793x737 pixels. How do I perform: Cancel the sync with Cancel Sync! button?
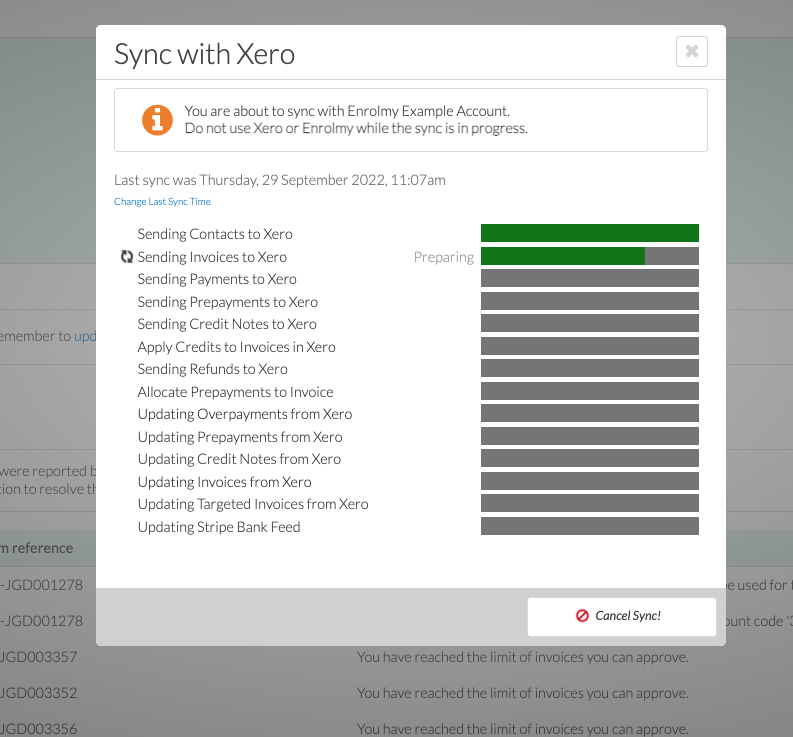(622, 617)
